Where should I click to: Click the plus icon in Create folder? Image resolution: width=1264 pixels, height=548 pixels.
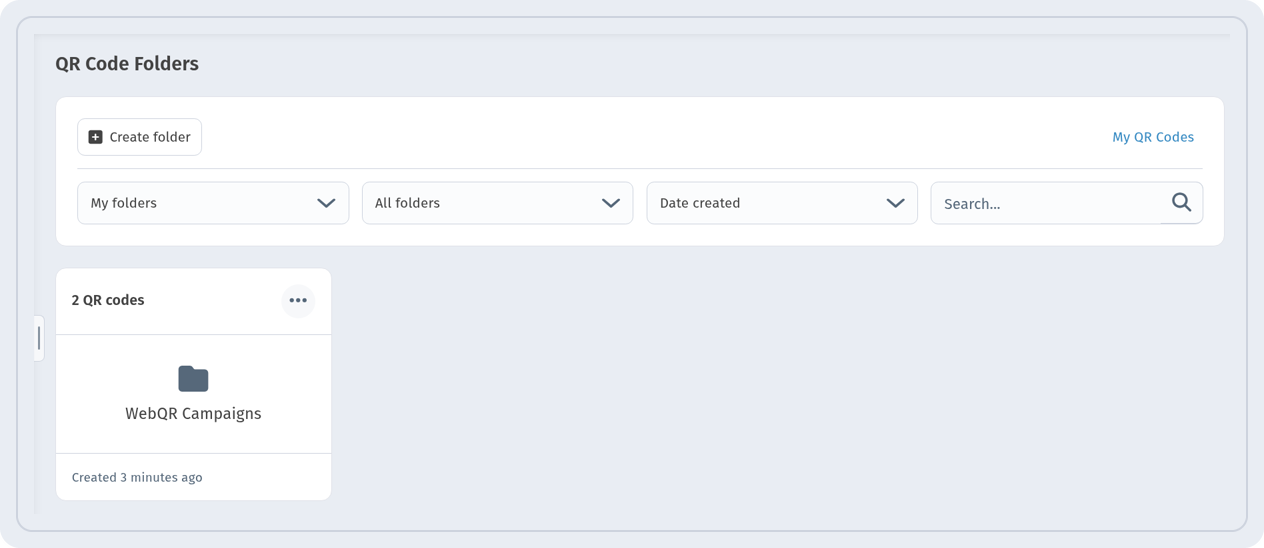pyautogui.click(x=95, y=137)
